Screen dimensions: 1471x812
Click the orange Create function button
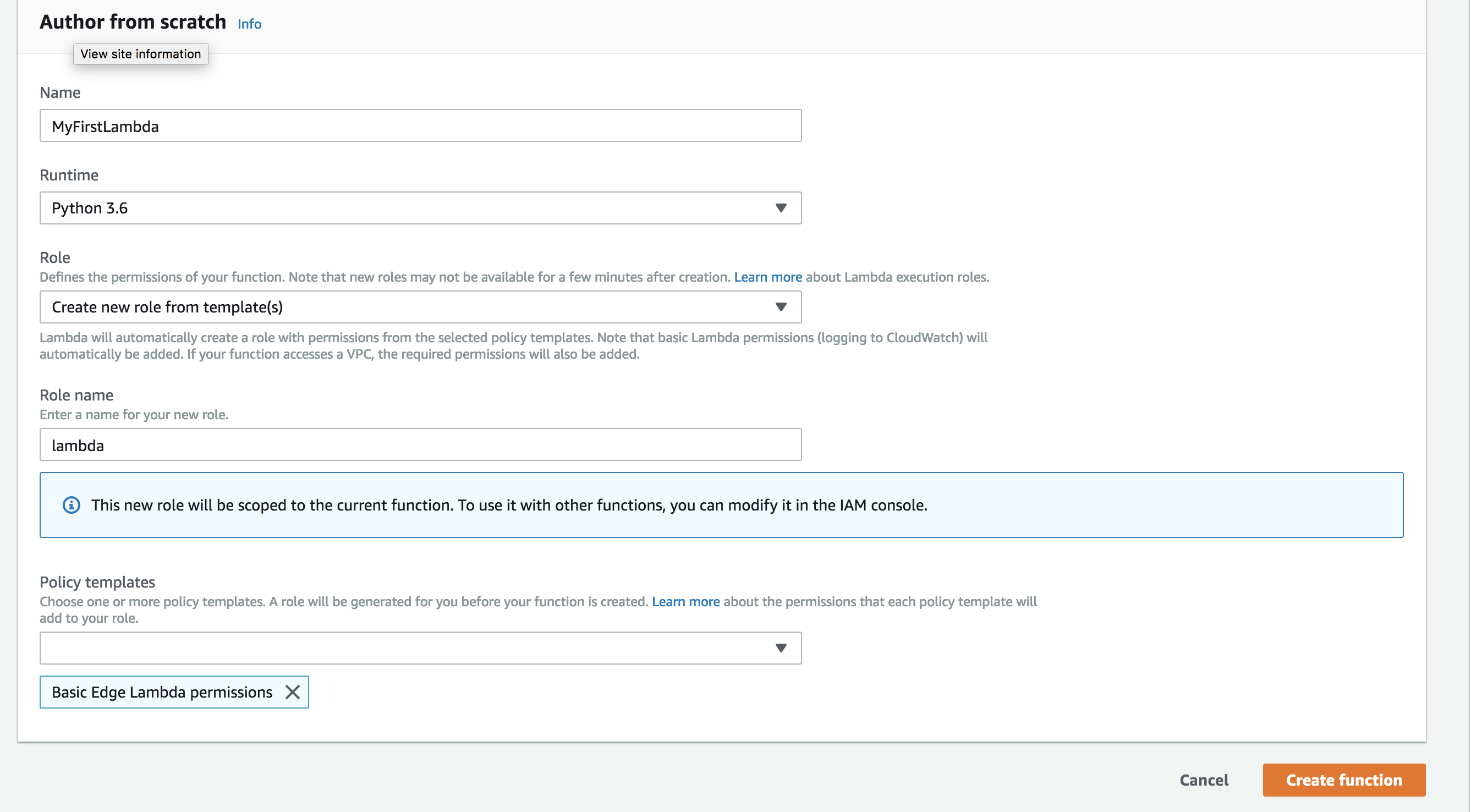tap(1344, 780)
